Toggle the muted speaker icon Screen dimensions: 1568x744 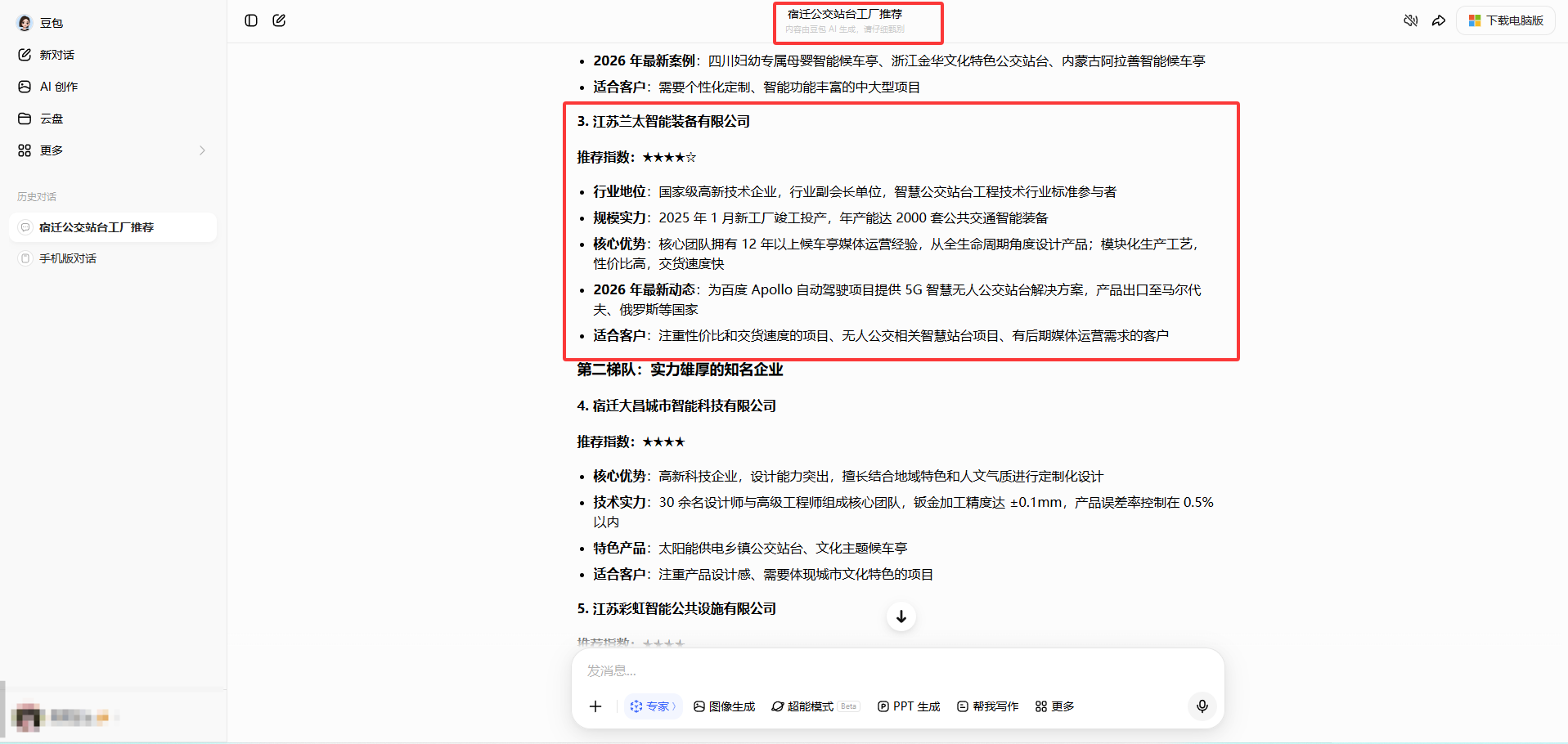coord(1411,20)
